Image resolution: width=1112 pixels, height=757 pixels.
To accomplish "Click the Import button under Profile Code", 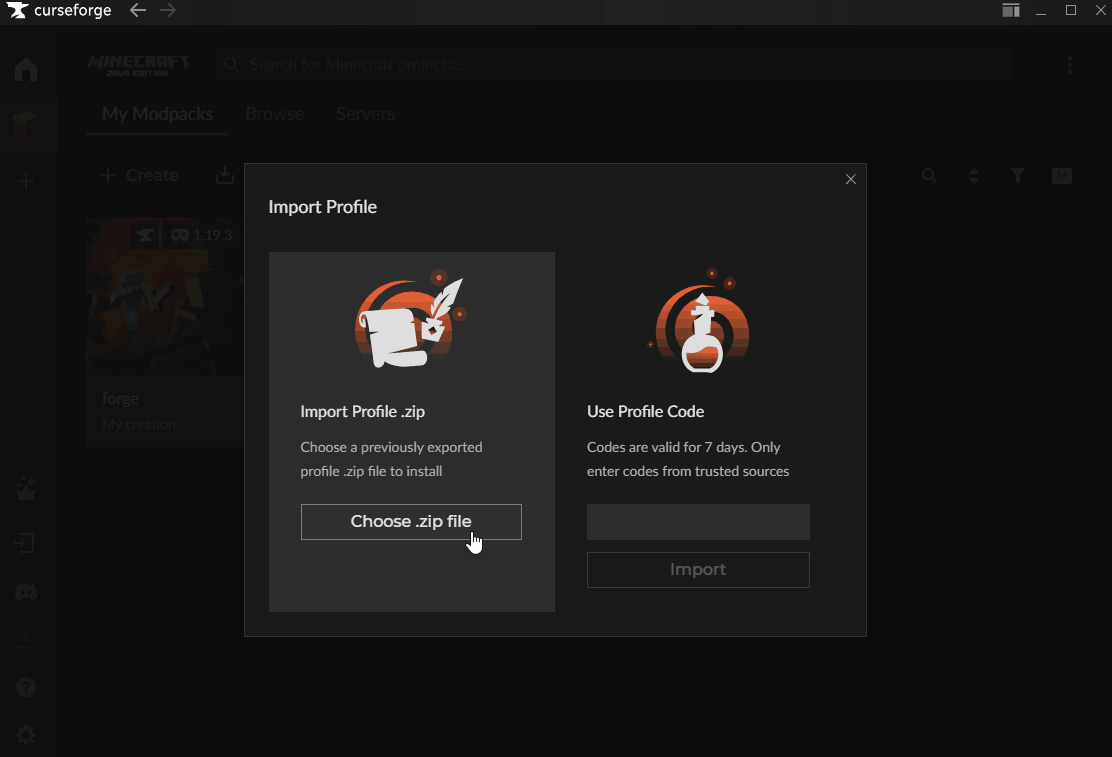I will (x=698, y=570).
